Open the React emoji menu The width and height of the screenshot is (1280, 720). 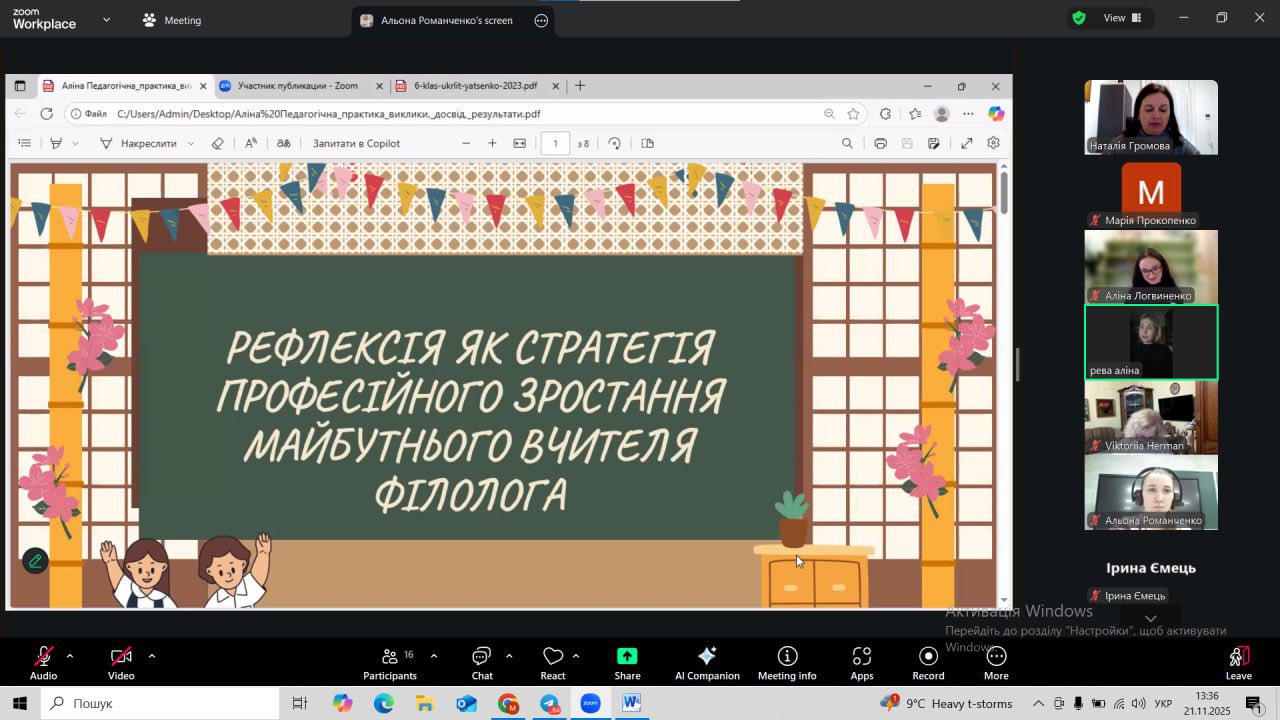553,662
